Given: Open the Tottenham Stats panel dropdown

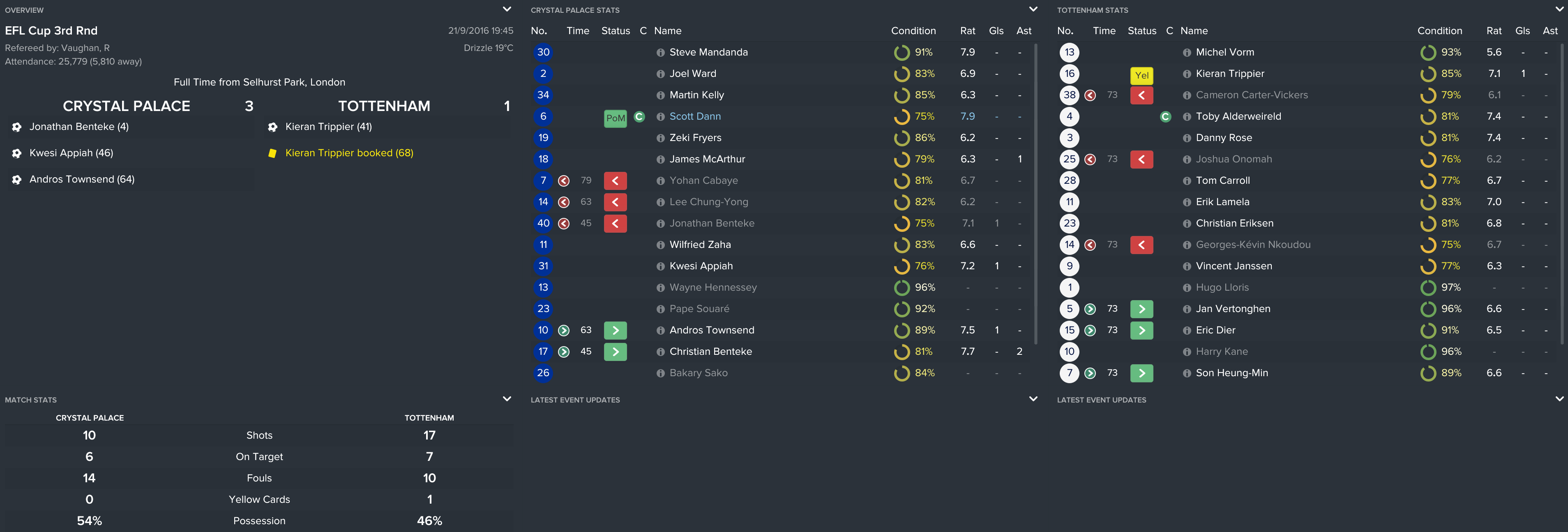Looking at the screenshot, I should click(x=1559, y=9).
